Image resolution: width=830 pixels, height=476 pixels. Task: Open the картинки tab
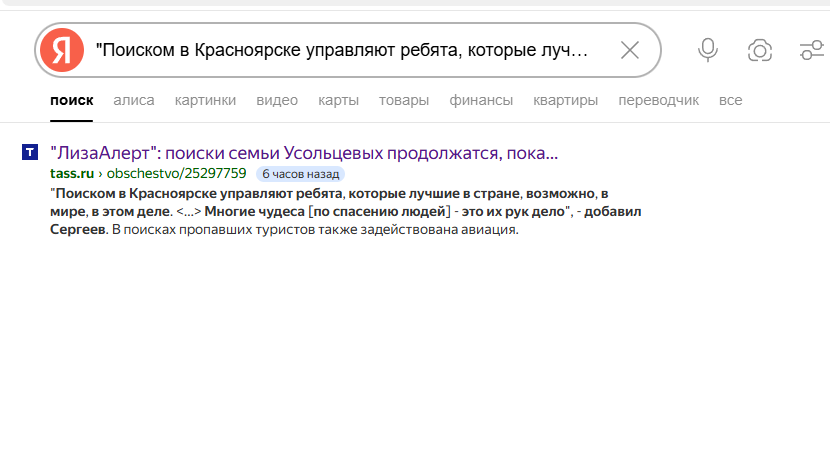[x=205, y=100]
